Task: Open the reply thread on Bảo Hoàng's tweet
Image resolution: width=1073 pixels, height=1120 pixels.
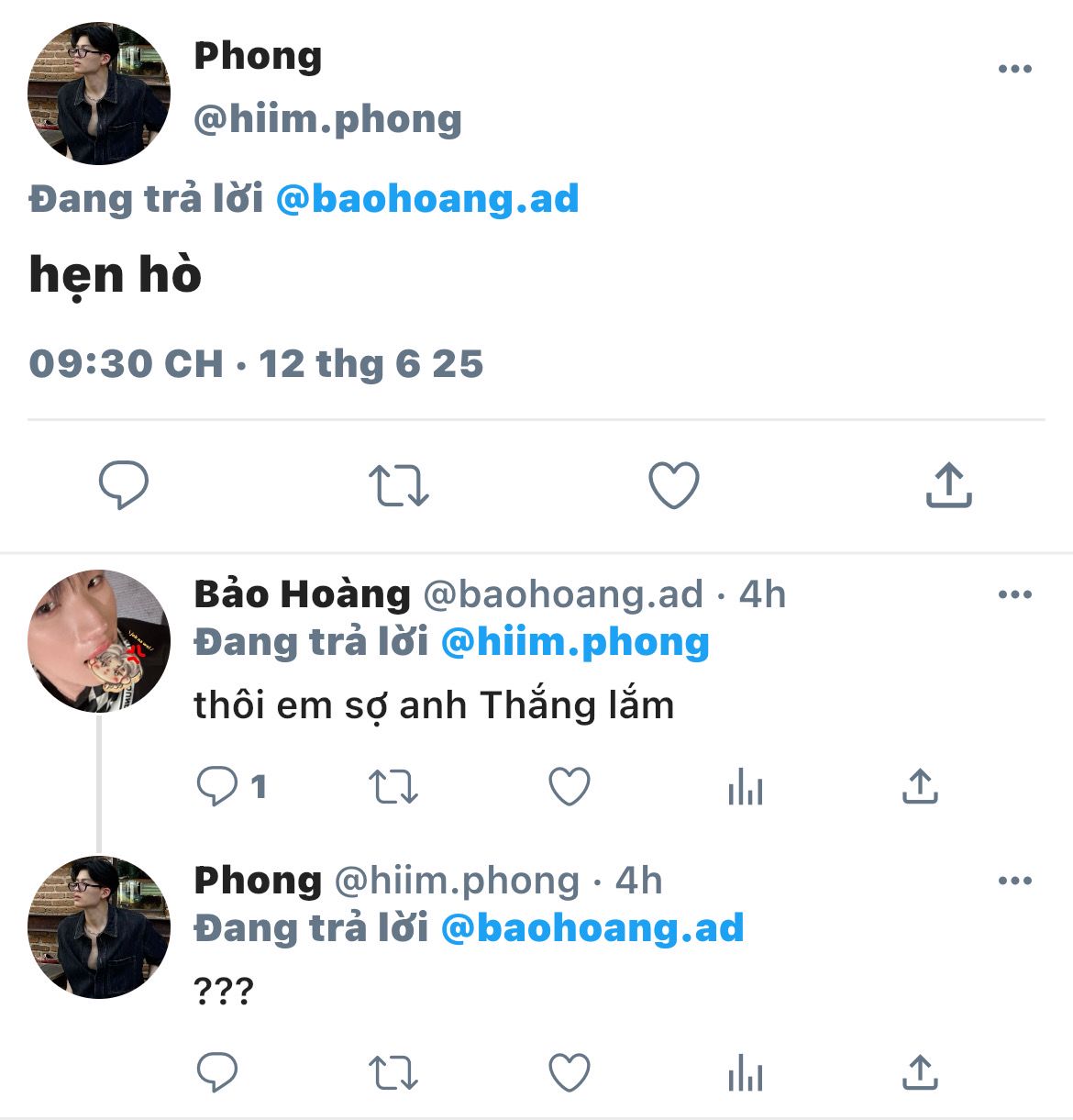Action: pyautogui.click(x=232, y=786)
